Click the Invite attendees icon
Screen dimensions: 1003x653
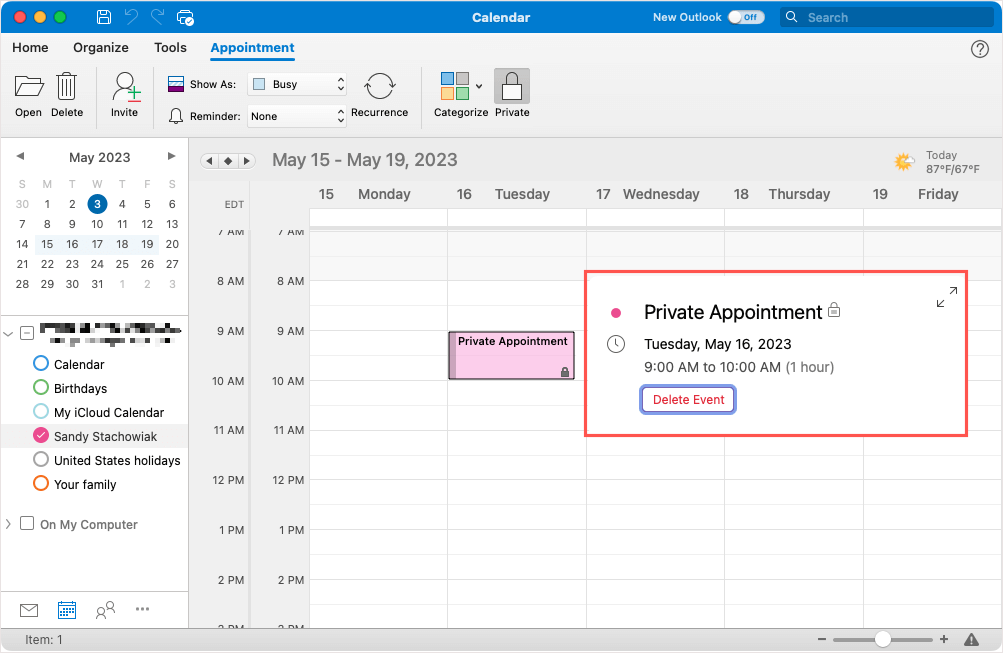(125, 87)
